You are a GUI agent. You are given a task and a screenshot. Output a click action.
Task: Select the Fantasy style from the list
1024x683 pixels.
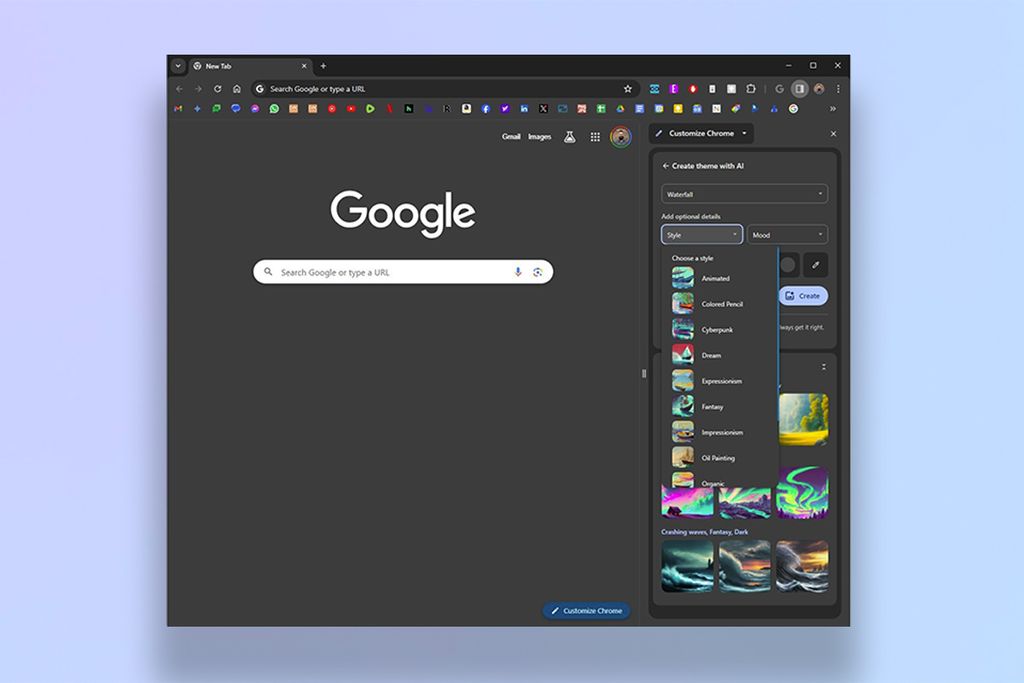tap(711, 406)
